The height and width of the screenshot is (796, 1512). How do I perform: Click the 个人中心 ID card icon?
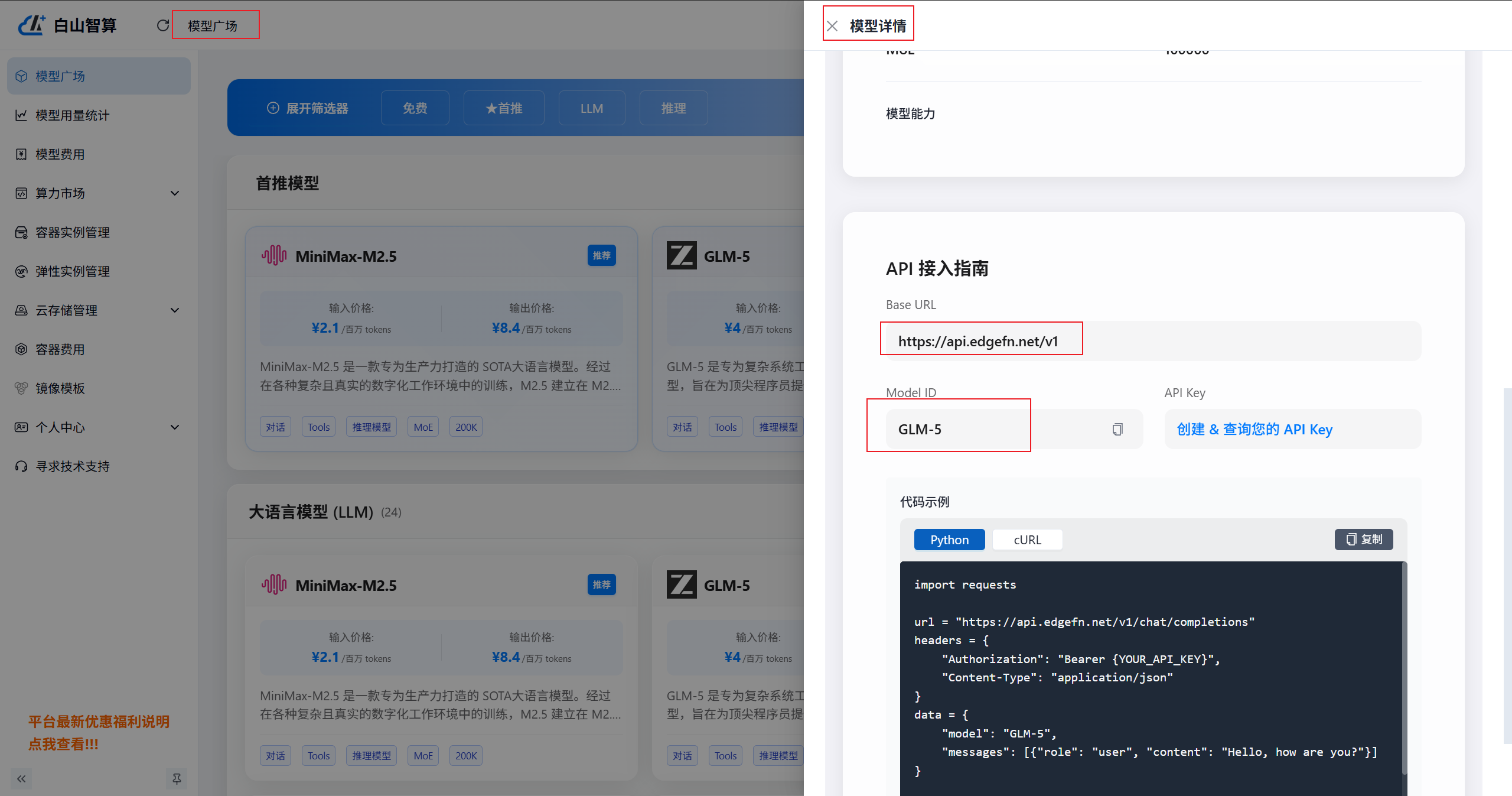[21, 427]
